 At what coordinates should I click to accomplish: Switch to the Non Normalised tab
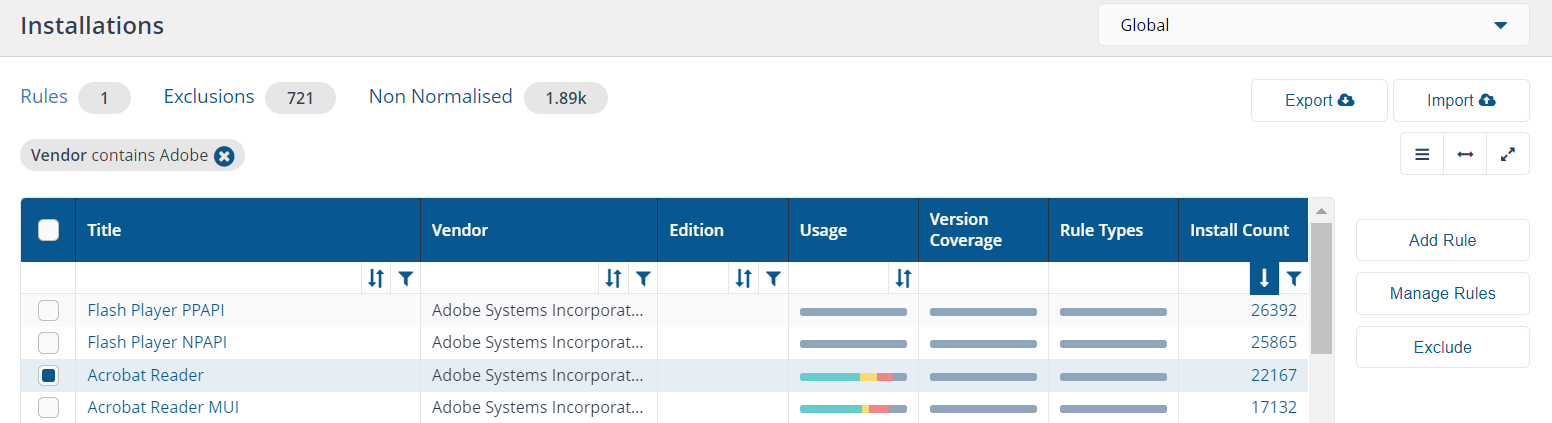440,97
